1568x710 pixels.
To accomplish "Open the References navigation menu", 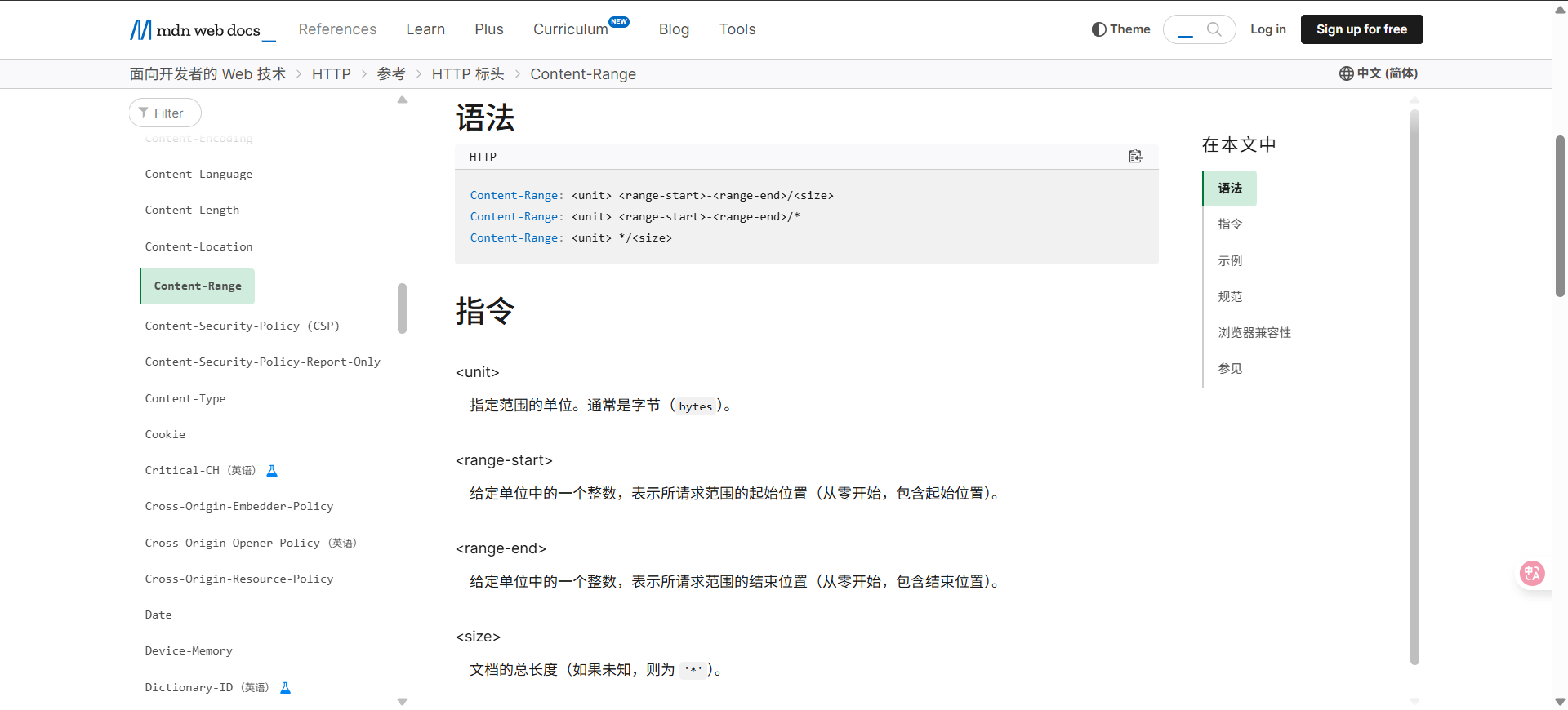I will 337,29.
